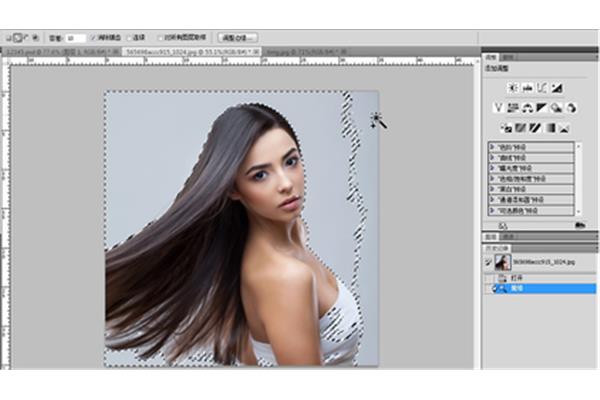Expand the "色相/饱和度" presets group
Screen dimensions: 600x400
pyautogui.click(x=492, y=178)
